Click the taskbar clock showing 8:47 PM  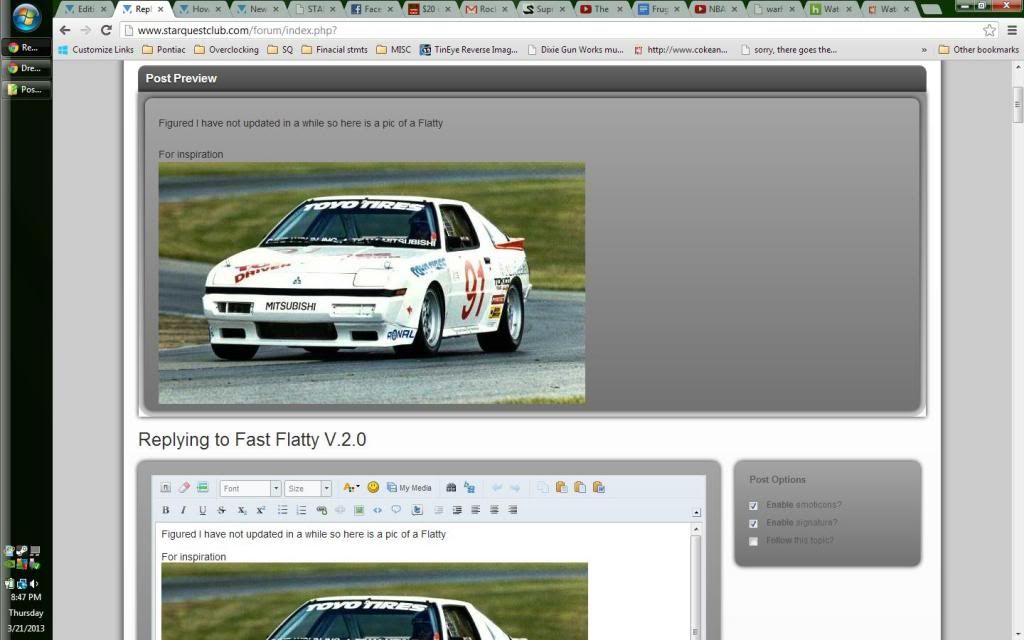(25, 597)
